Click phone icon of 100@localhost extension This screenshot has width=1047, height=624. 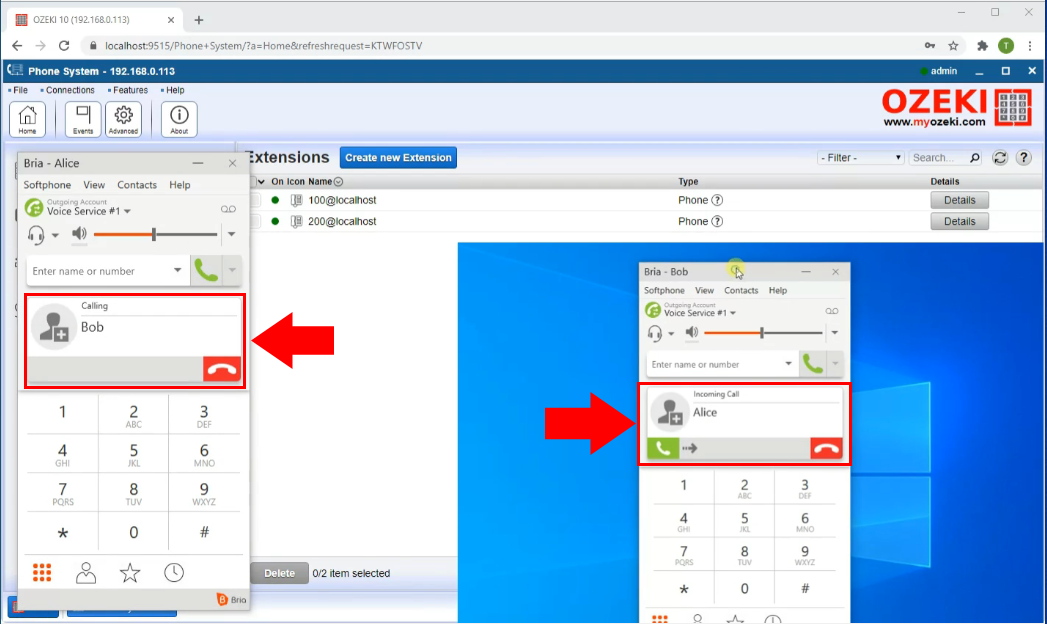296,200
